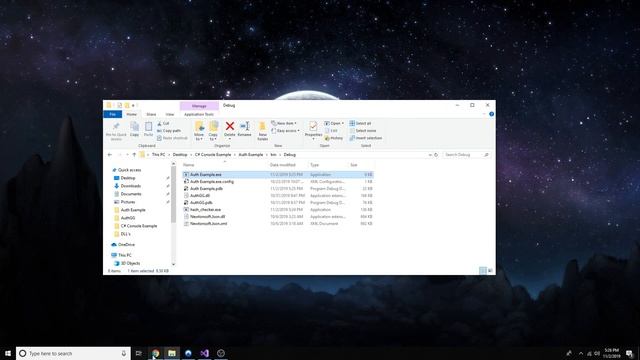The image size is (640, 360).
Task: Switch to details view layout icon
Action: (x=483, y=271)
